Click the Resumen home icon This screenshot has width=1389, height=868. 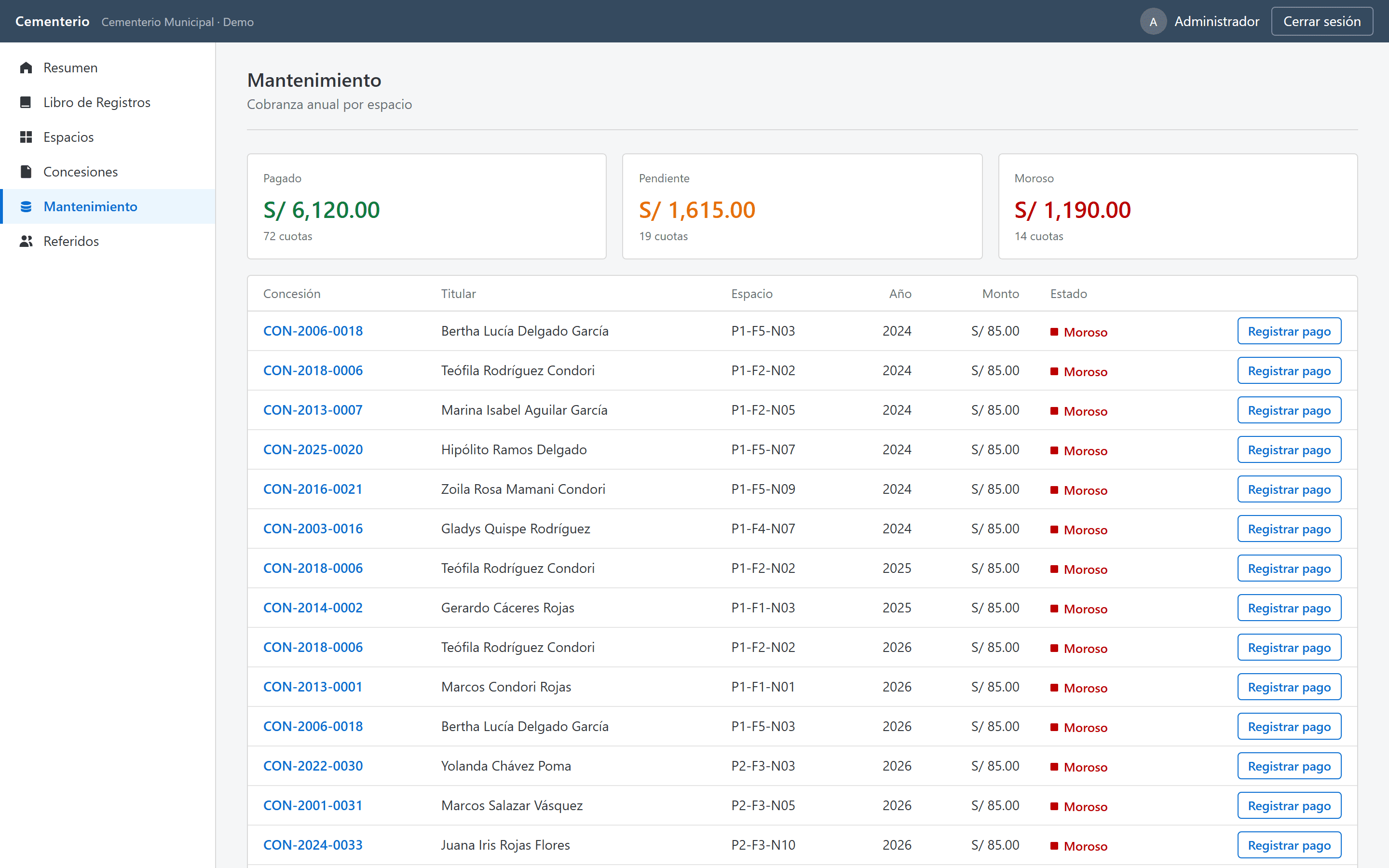pyautogui.click(x=26, y=68)
